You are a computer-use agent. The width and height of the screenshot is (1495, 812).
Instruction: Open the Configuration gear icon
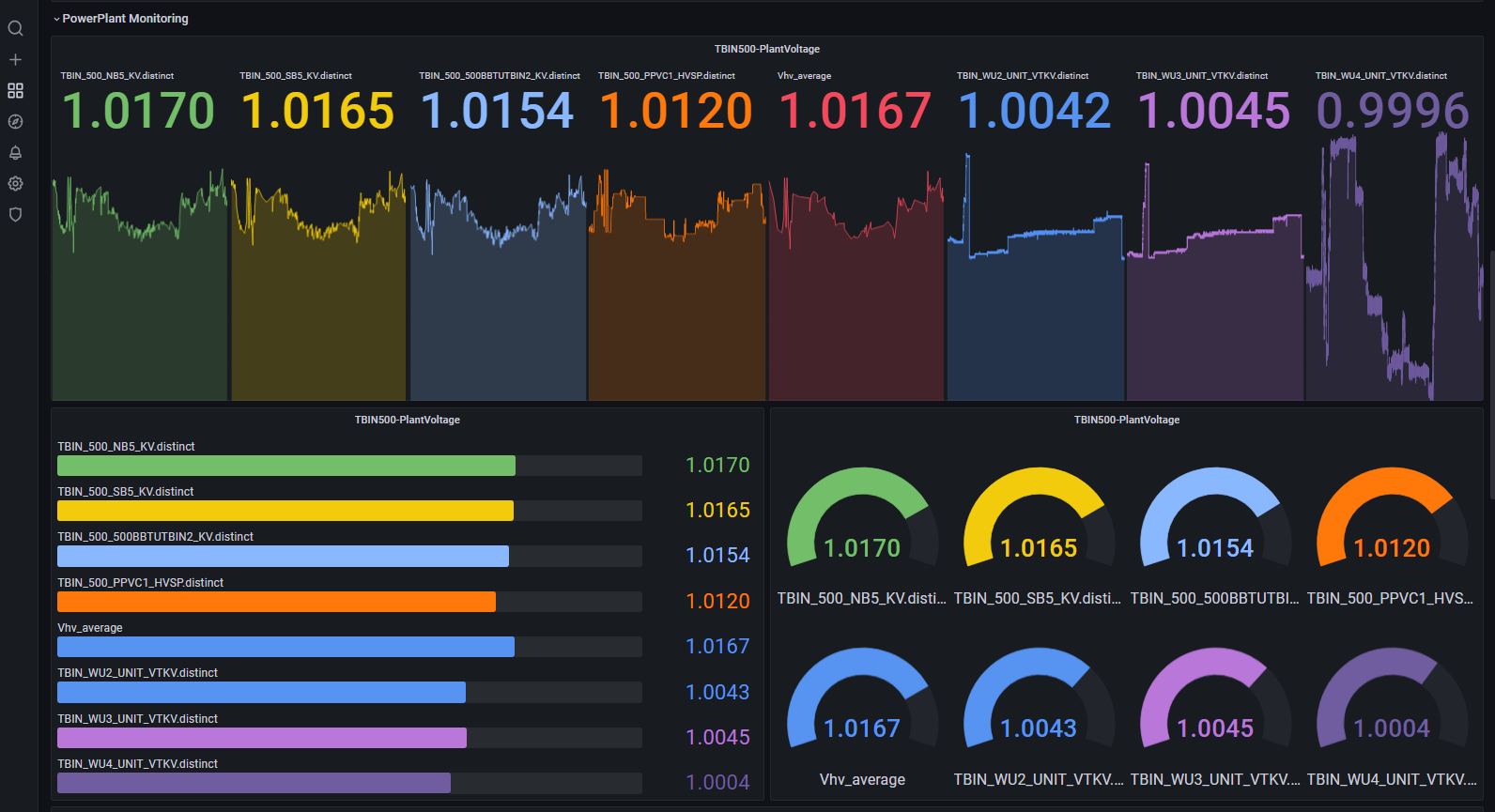[x=15, y=183]
